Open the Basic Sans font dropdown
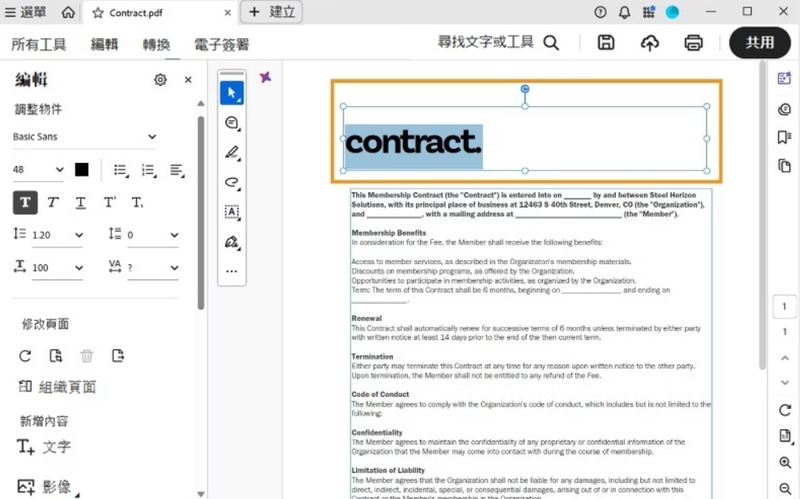The width and height of the screenshot is (800, 499). (84, 137)
